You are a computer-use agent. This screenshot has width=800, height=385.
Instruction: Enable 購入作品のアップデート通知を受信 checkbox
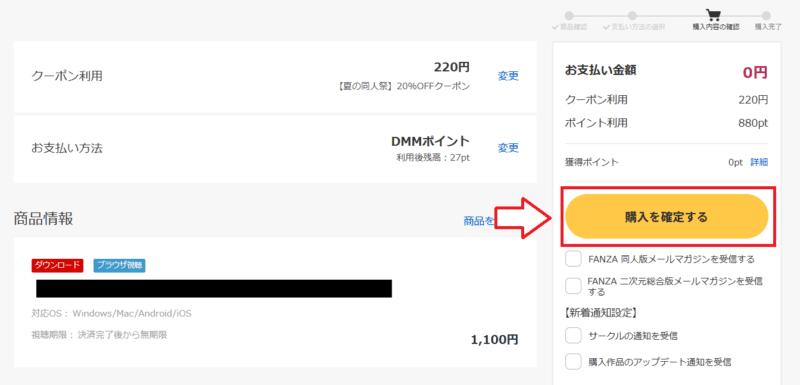(x=573, y=362)
